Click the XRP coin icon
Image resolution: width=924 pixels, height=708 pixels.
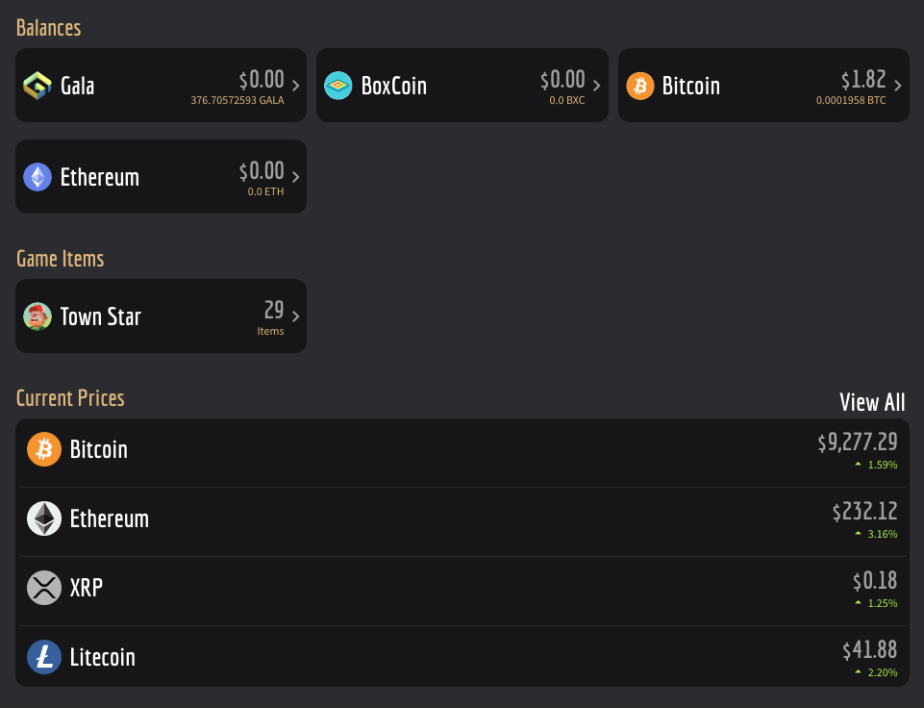(44, 588)
